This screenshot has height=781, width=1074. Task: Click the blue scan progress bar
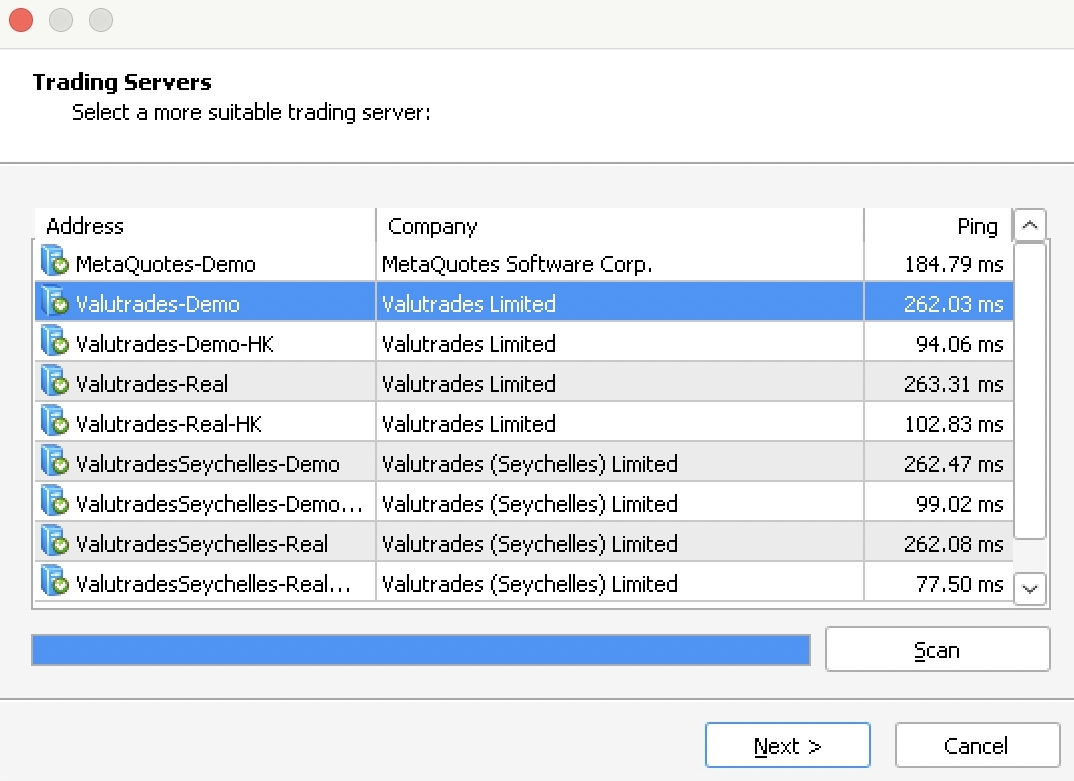420,650
